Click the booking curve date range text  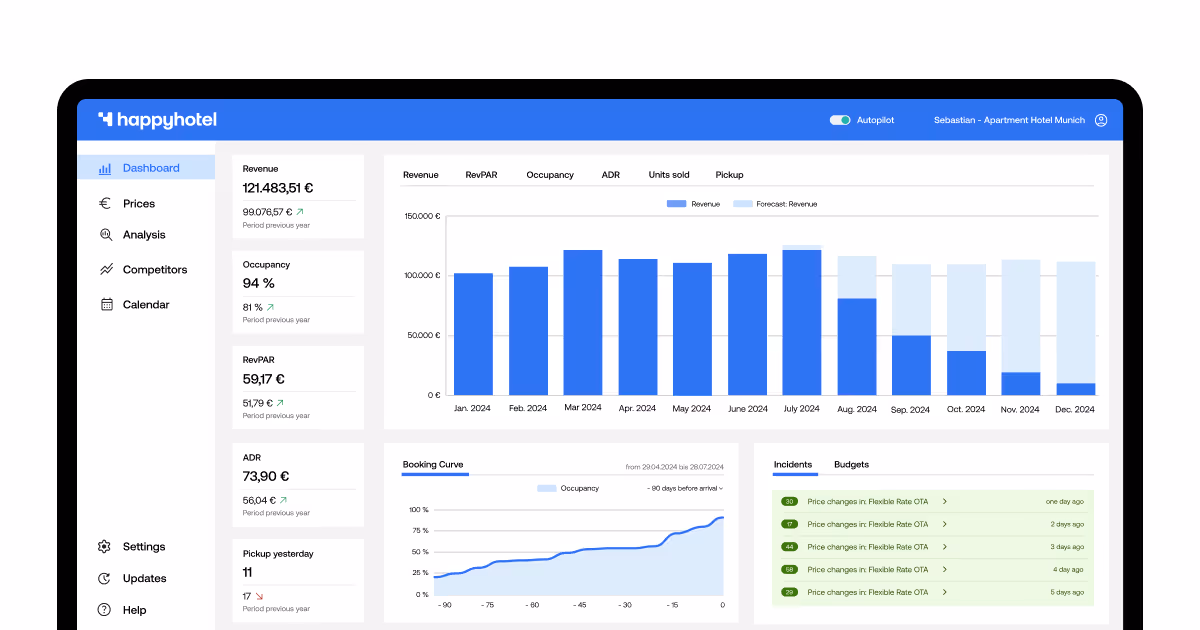pyautogui.click(x=675, y=467)
